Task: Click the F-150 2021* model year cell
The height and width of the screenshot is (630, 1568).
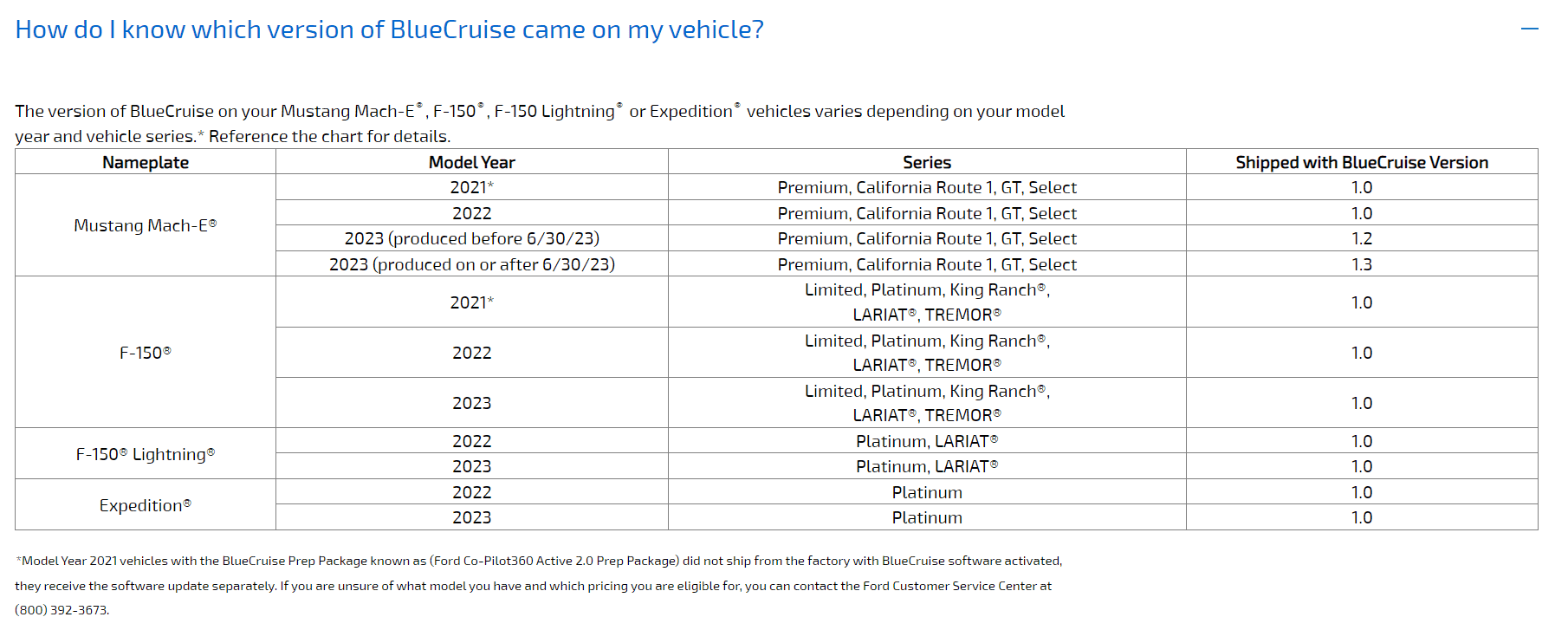Action: 471,302
